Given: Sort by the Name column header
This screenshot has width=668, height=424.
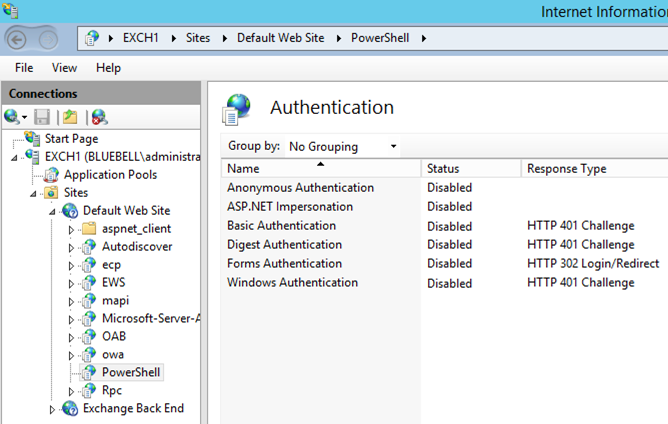Looking at the screenshot, I should (x=321, y=168).
